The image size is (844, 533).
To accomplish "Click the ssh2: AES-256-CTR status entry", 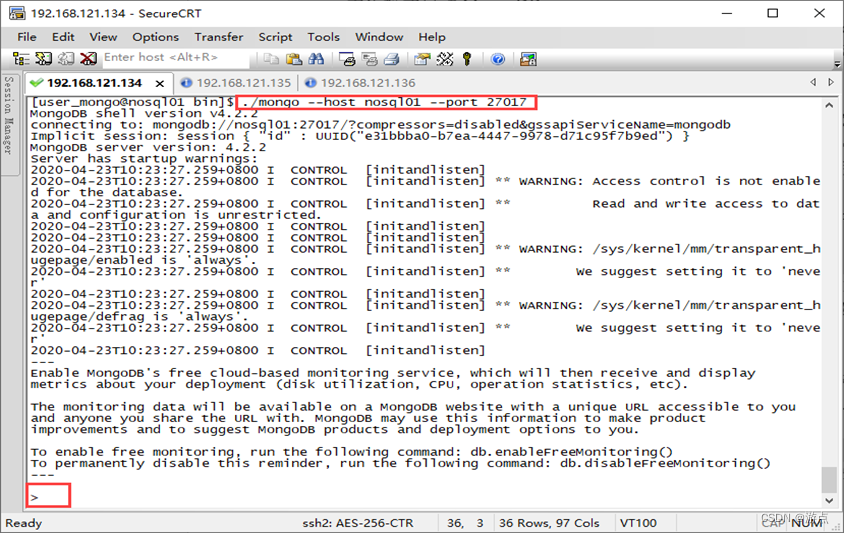I will pos(357,523).
